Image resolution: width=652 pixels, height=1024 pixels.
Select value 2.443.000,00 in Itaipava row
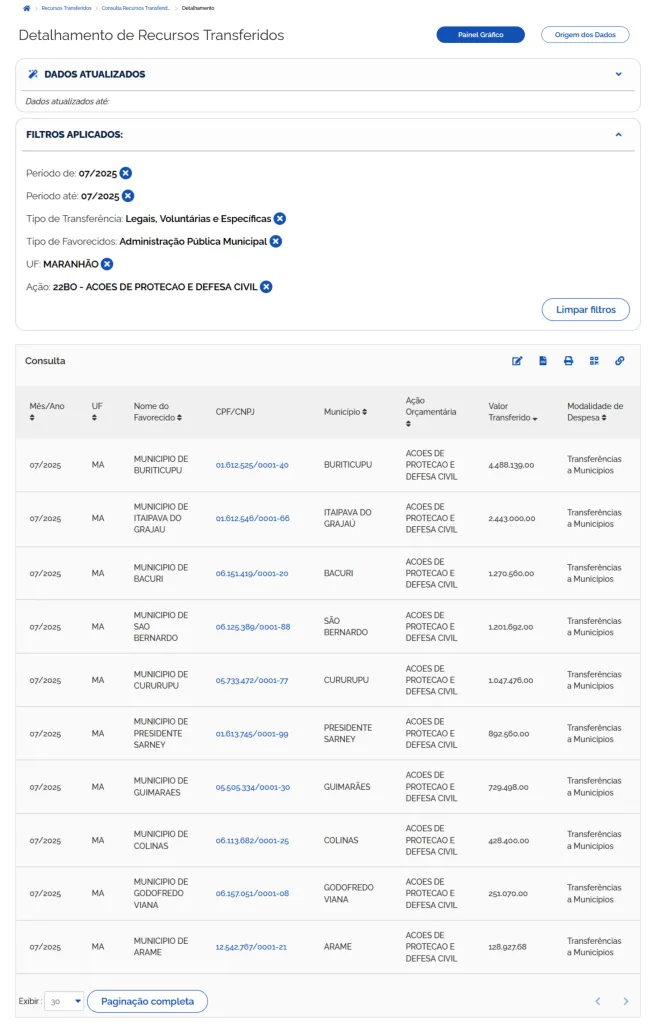click(512, 519)
